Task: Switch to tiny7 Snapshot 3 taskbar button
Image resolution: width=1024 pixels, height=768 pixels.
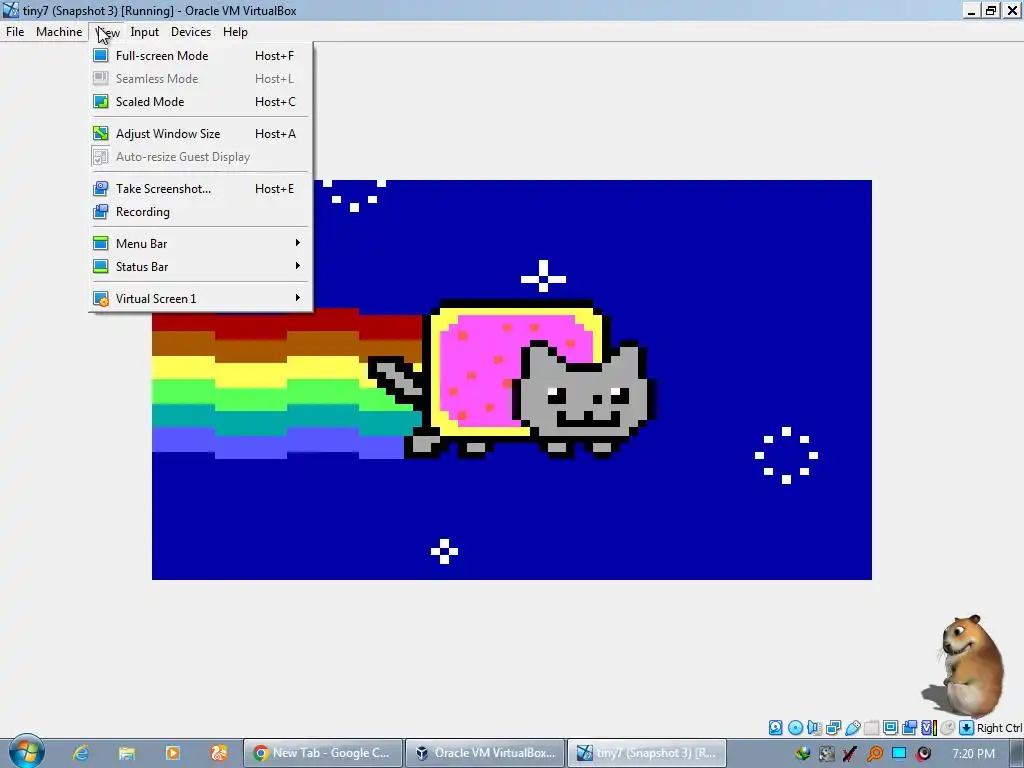Action: tap(647, 753)
